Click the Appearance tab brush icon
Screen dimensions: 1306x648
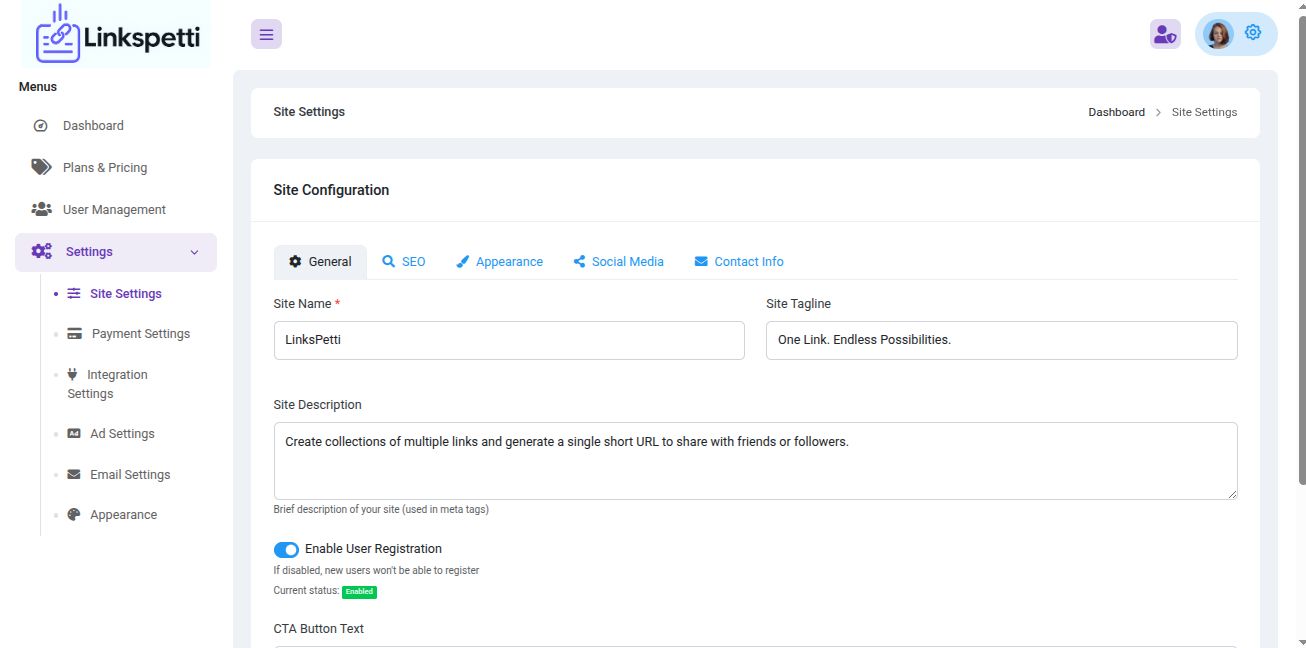click(x=463, y=262)
